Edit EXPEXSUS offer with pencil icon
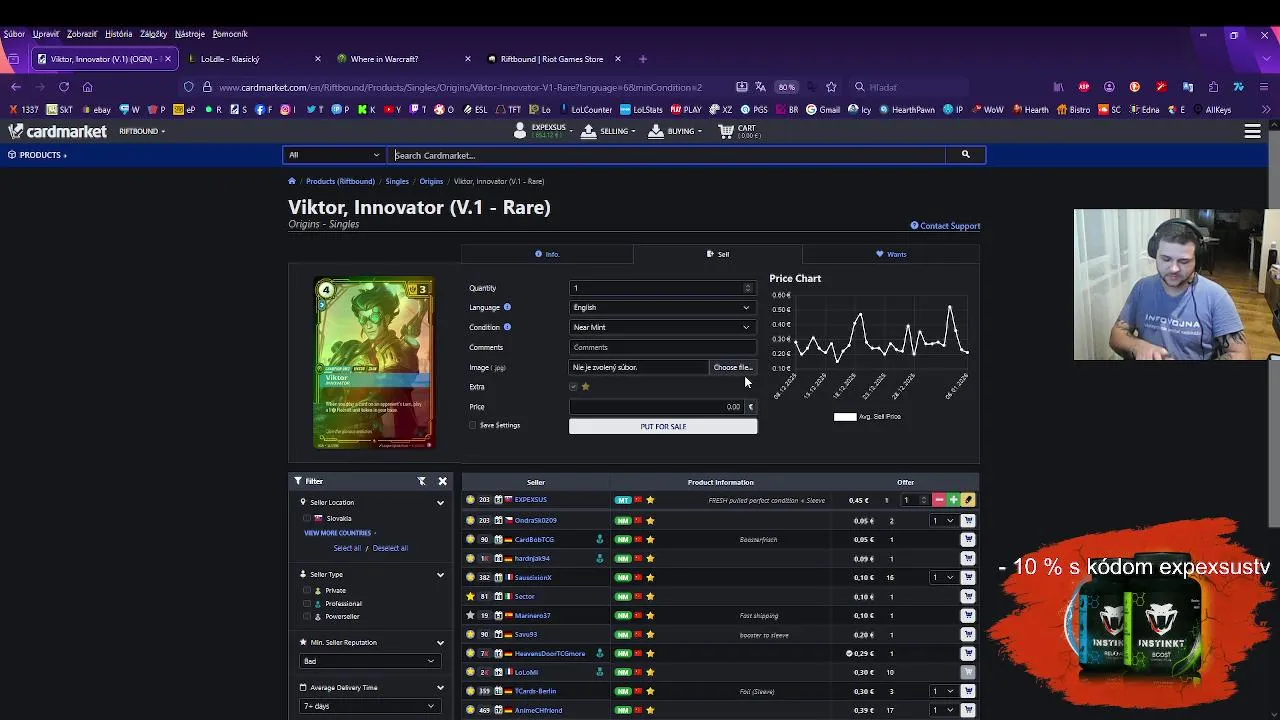Screen dimensions: 1280x720 tap(968, 500)
